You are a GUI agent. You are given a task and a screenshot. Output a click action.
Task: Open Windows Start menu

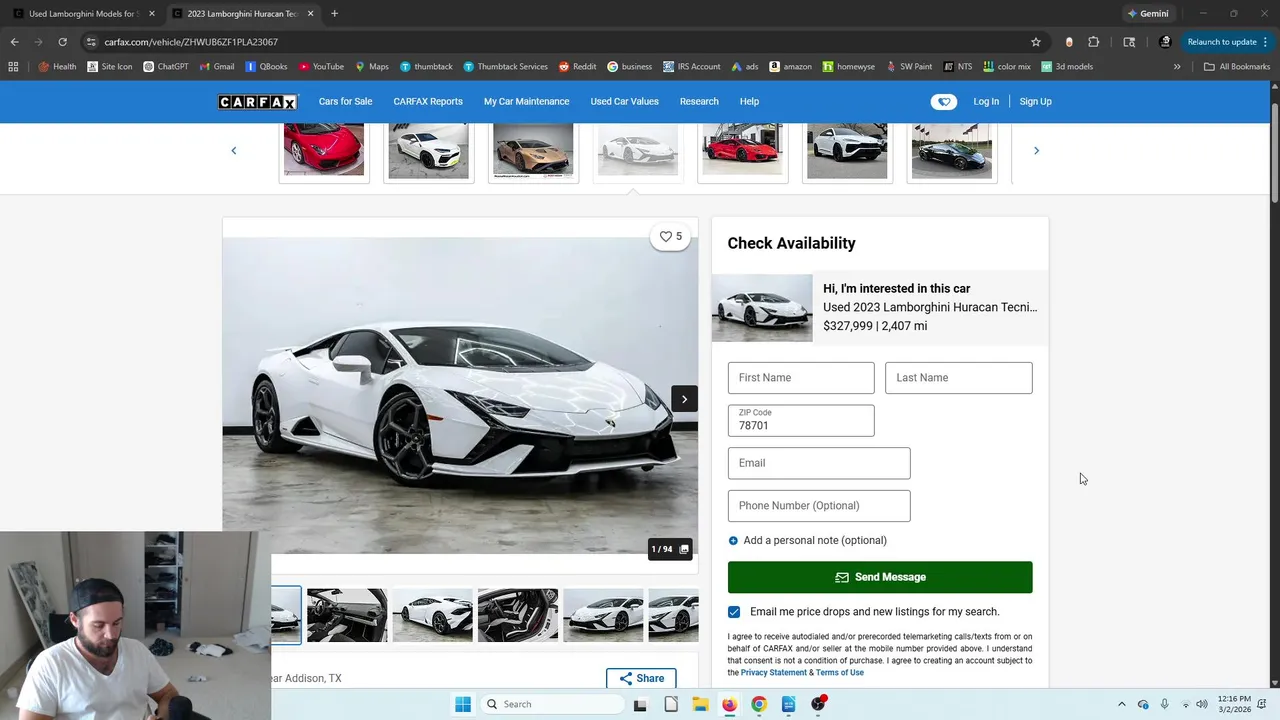[x=463, y=704]
